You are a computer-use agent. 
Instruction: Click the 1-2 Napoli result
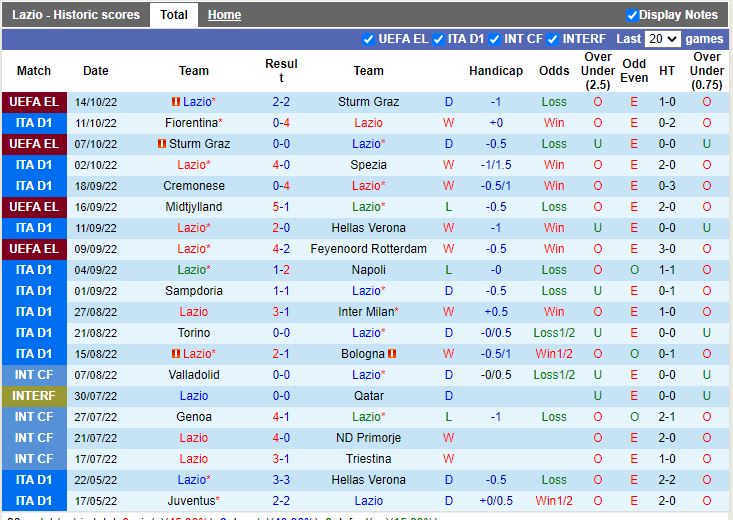click(281, 270)
